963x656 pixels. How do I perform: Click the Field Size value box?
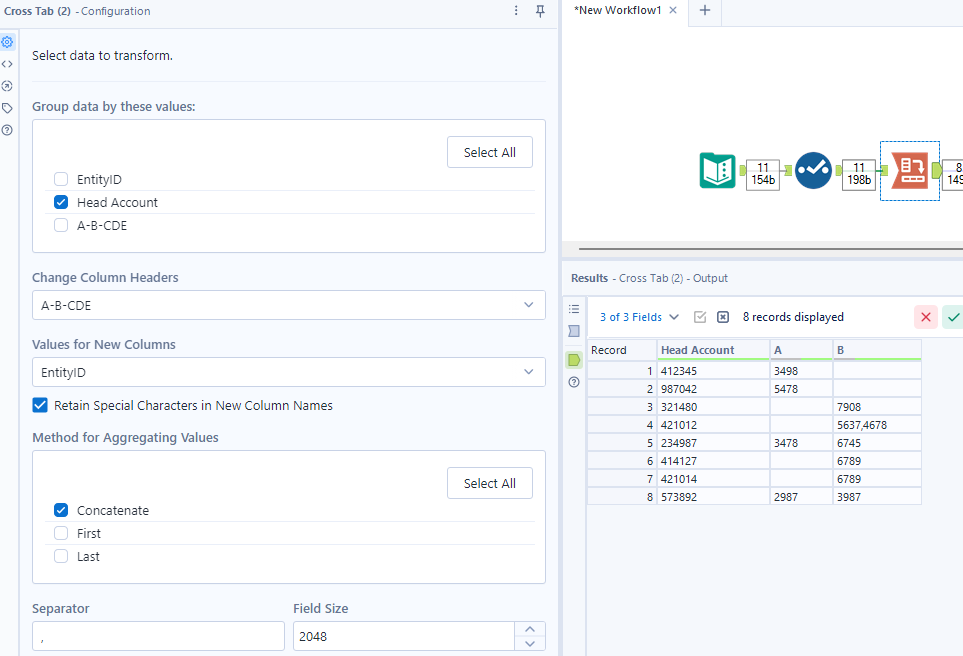(404, 636)
